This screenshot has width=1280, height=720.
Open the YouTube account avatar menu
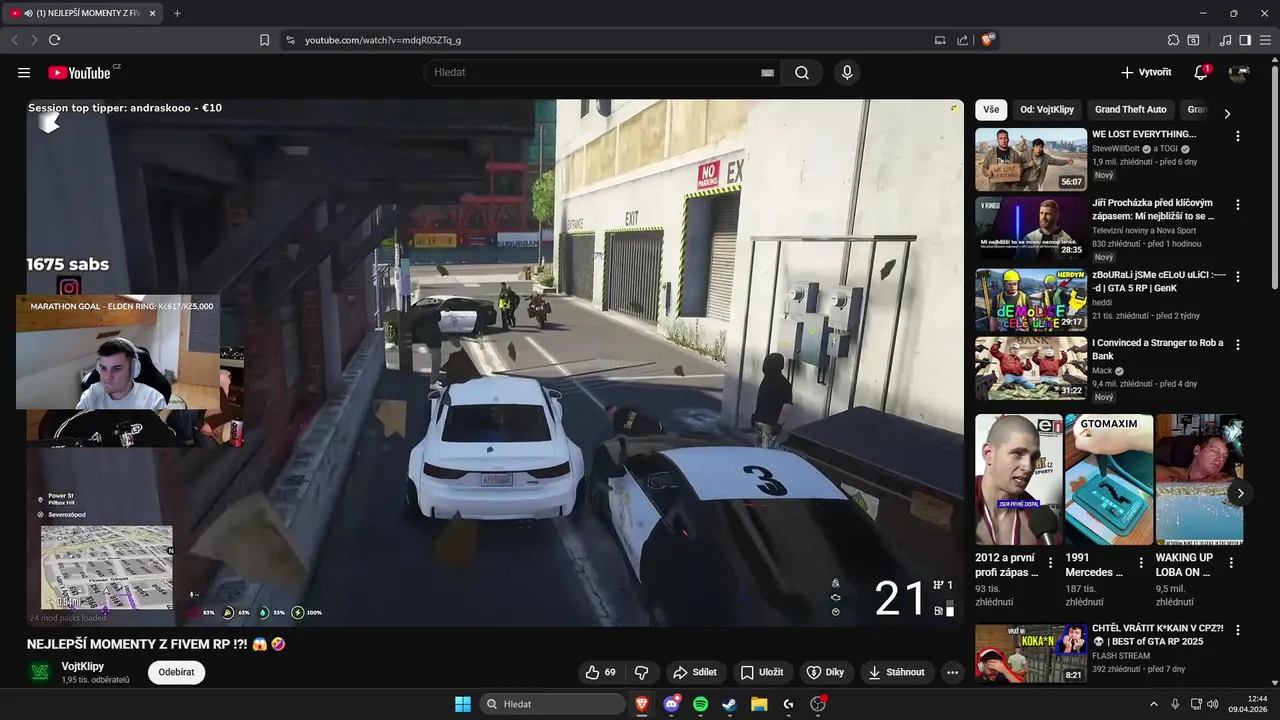tap(1239, 73)
